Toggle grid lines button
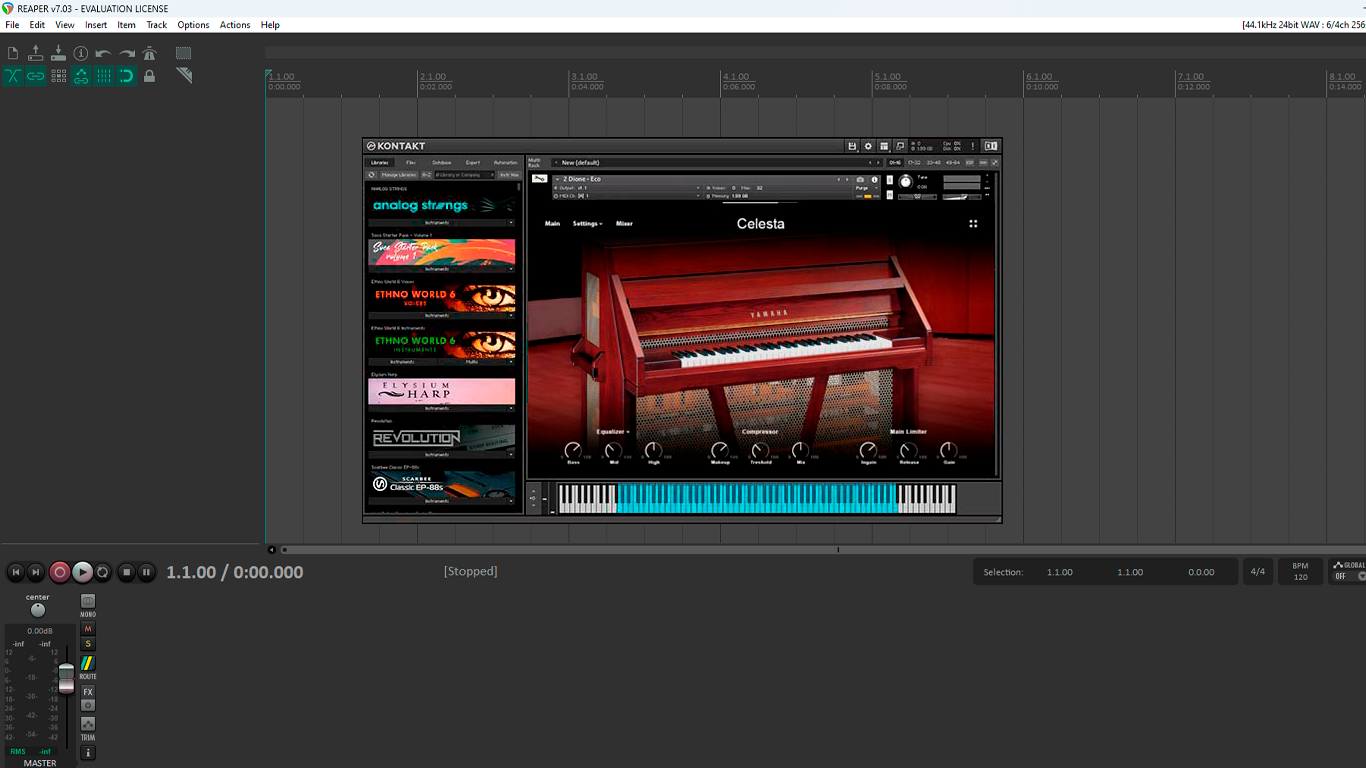The height and width of the screenshot is (768, 1366). tap(104, 76)
